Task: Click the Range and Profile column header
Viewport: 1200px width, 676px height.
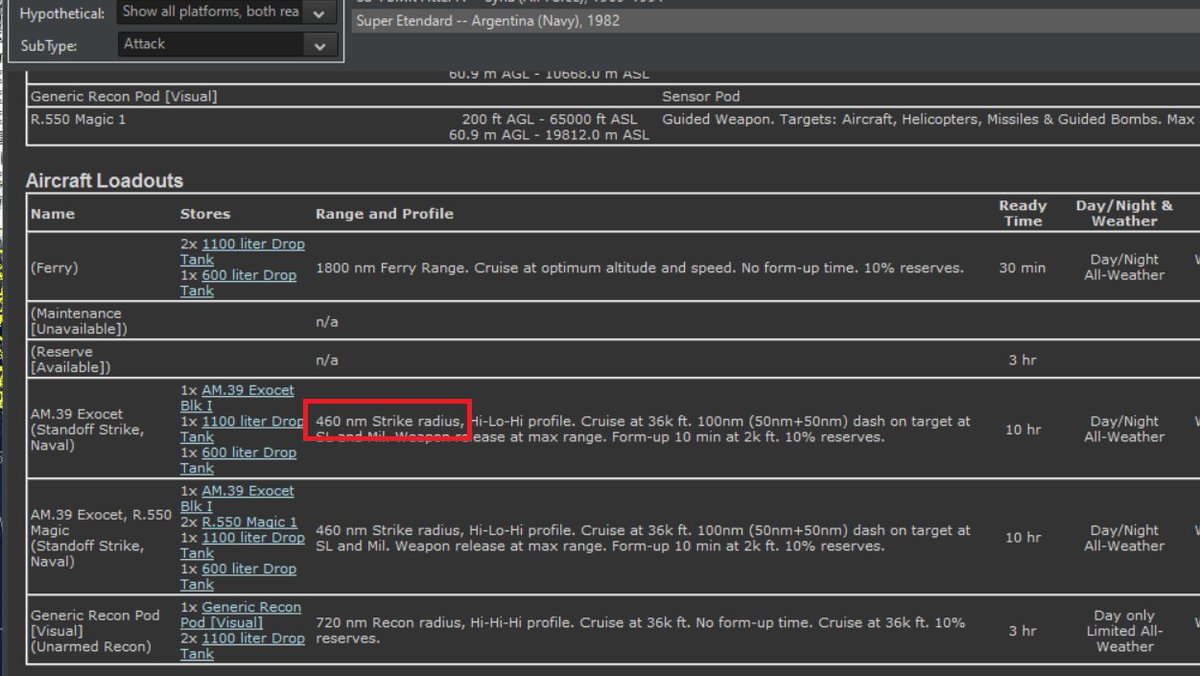Action: pos(384,214)
